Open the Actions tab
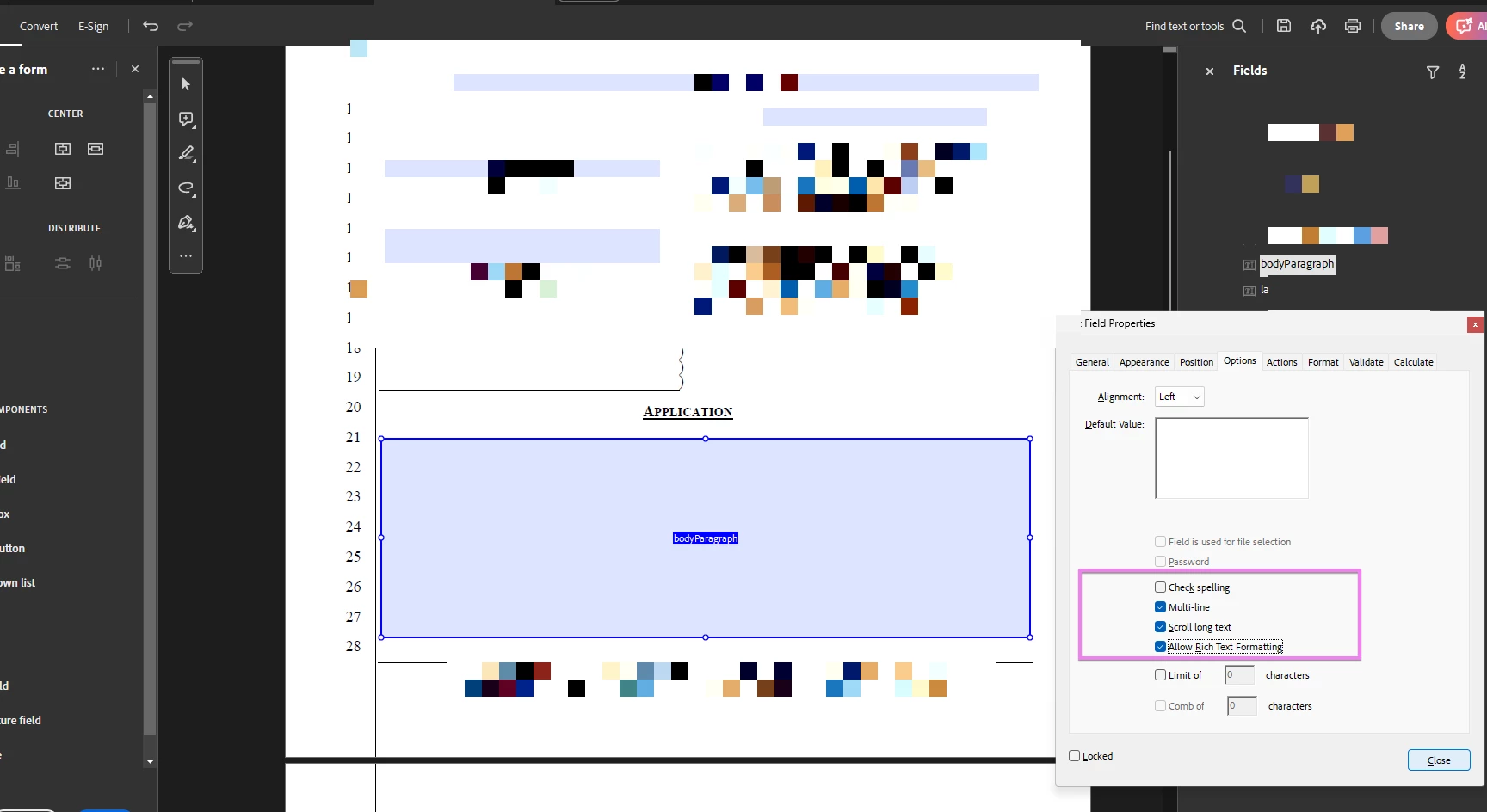 pyautogui.click(x=1281, y=362)
